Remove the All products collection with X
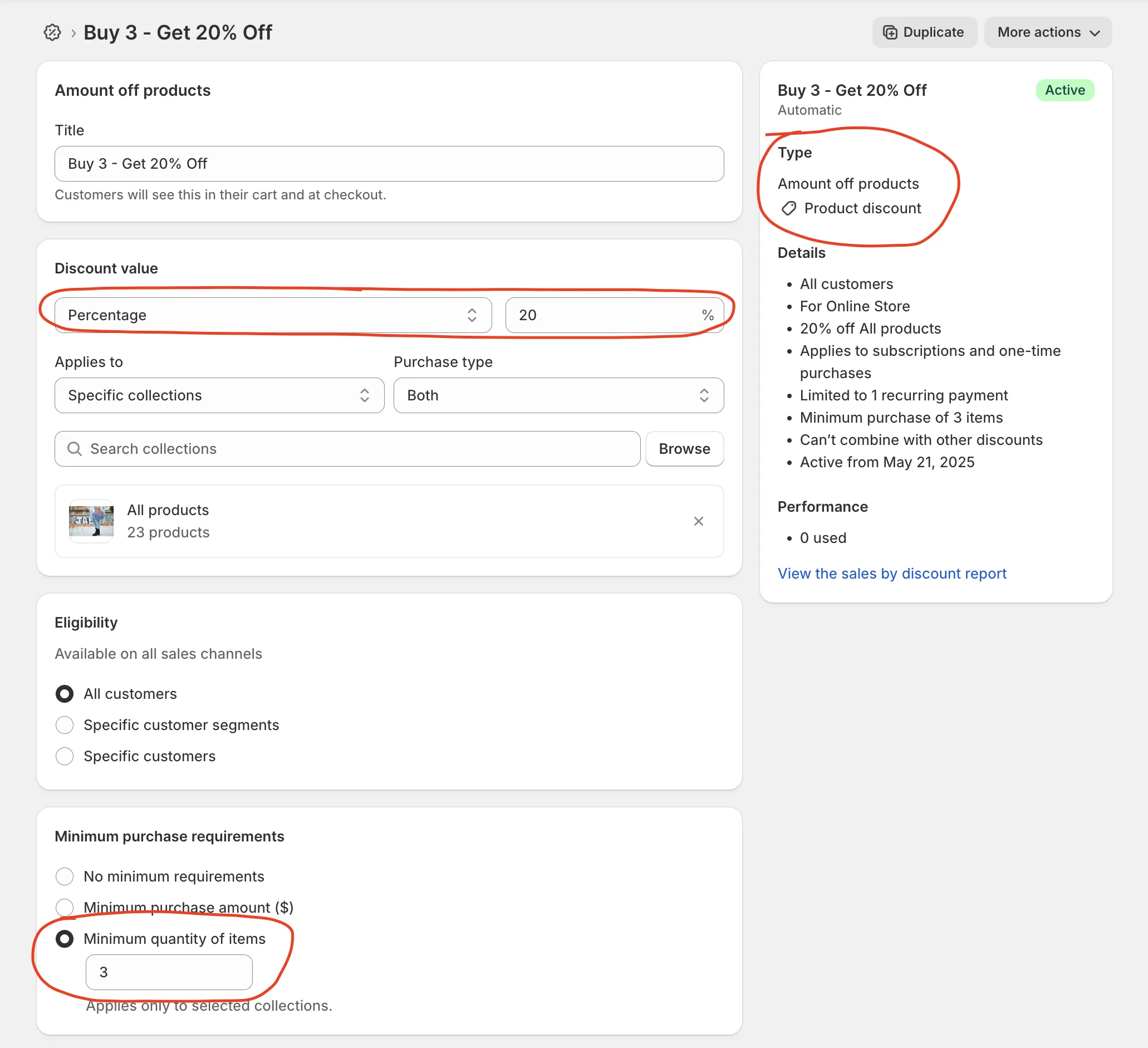 click(698, 521)
